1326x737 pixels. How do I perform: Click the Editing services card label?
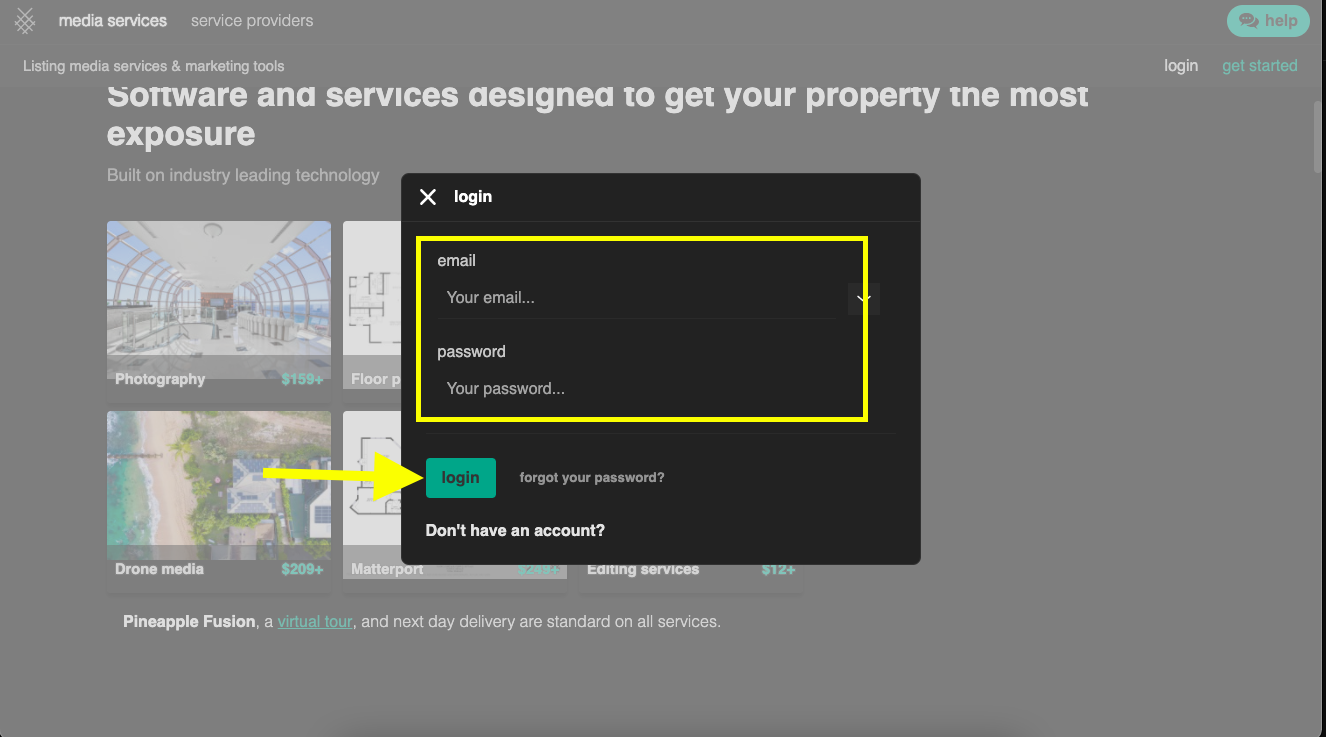click(643, 570)
